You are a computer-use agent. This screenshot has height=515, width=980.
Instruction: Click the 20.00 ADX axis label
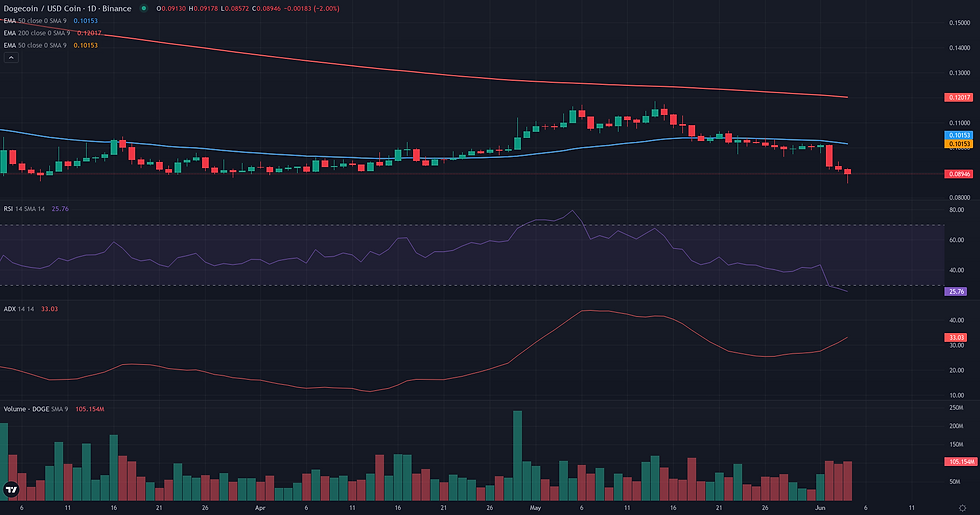tap(956, 370)
